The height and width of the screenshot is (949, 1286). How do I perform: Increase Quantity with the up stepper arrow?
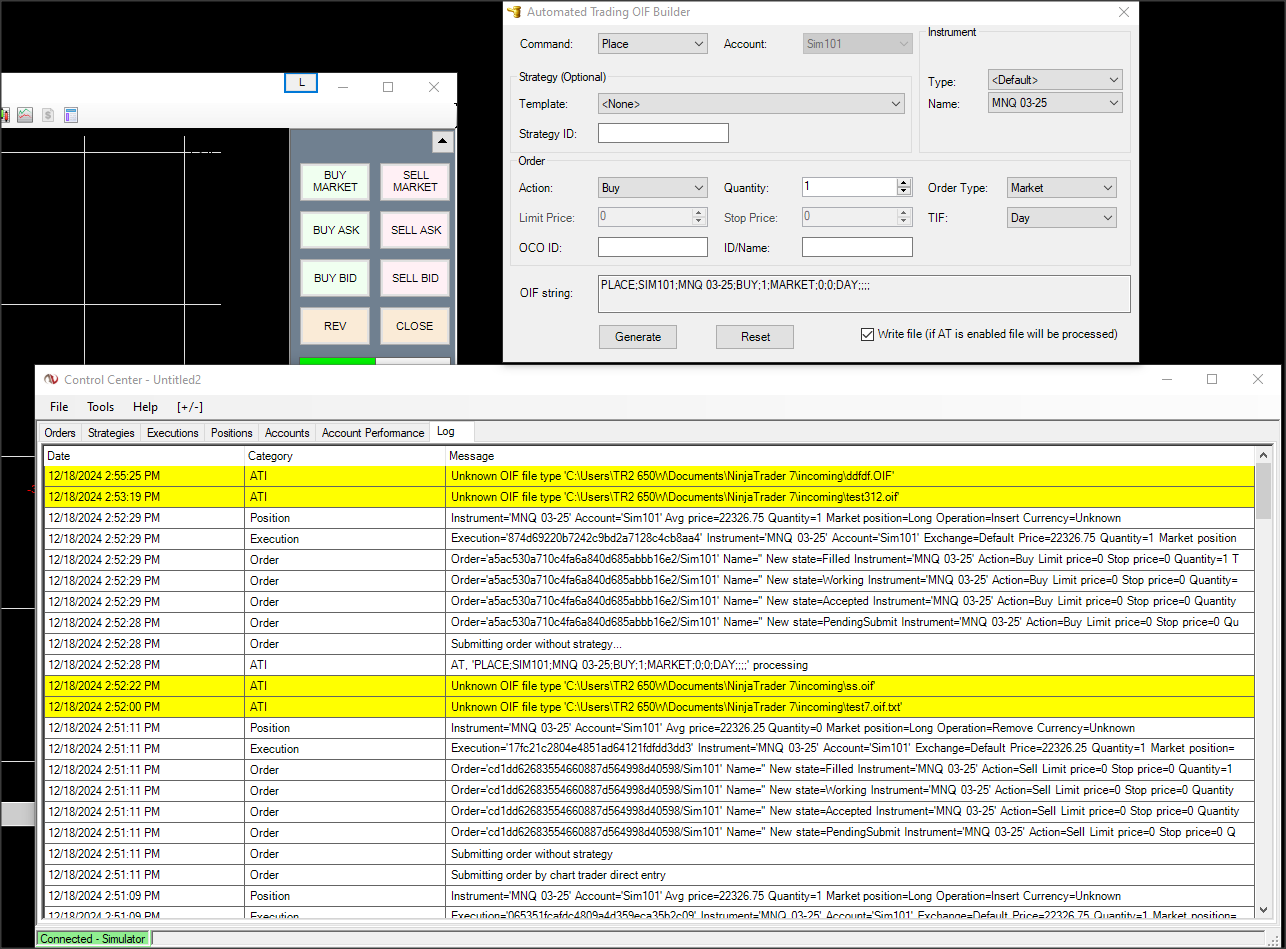(905, 182)
